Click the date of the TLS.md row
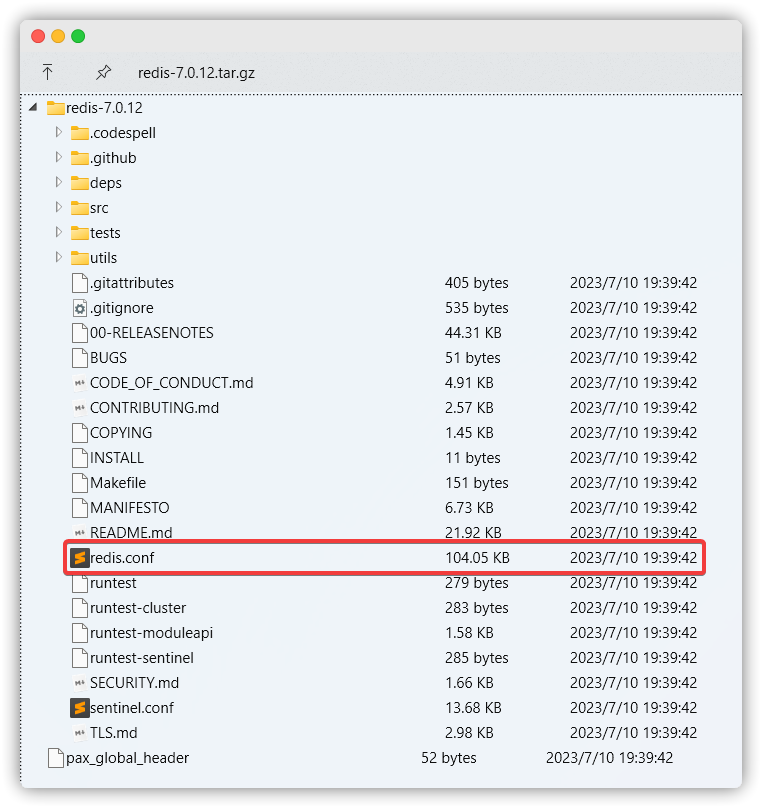Viewport: 762px width, 808px height. (633, 732)
